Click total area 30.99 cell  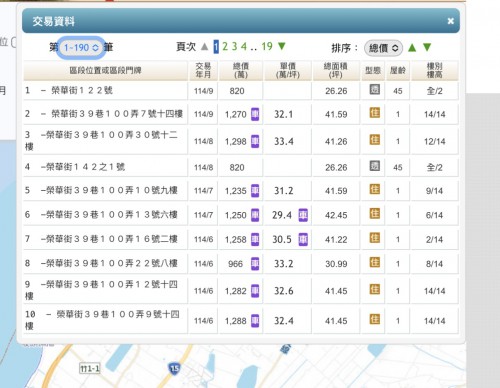point(336,264)
